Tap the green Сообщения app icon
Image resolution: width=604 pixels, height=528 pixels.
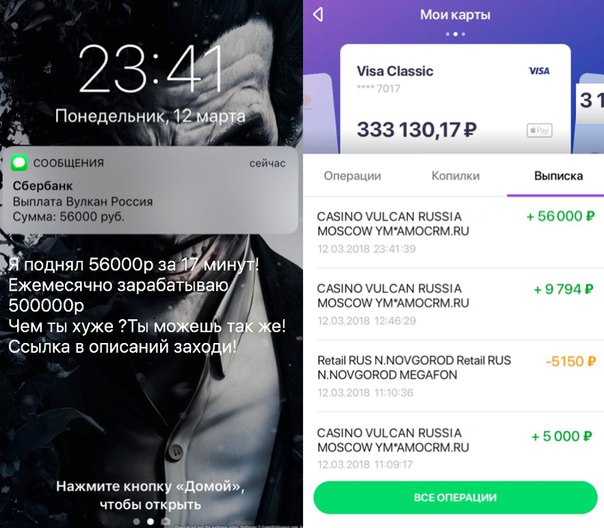pyautogui.click(x=19, y=163)
